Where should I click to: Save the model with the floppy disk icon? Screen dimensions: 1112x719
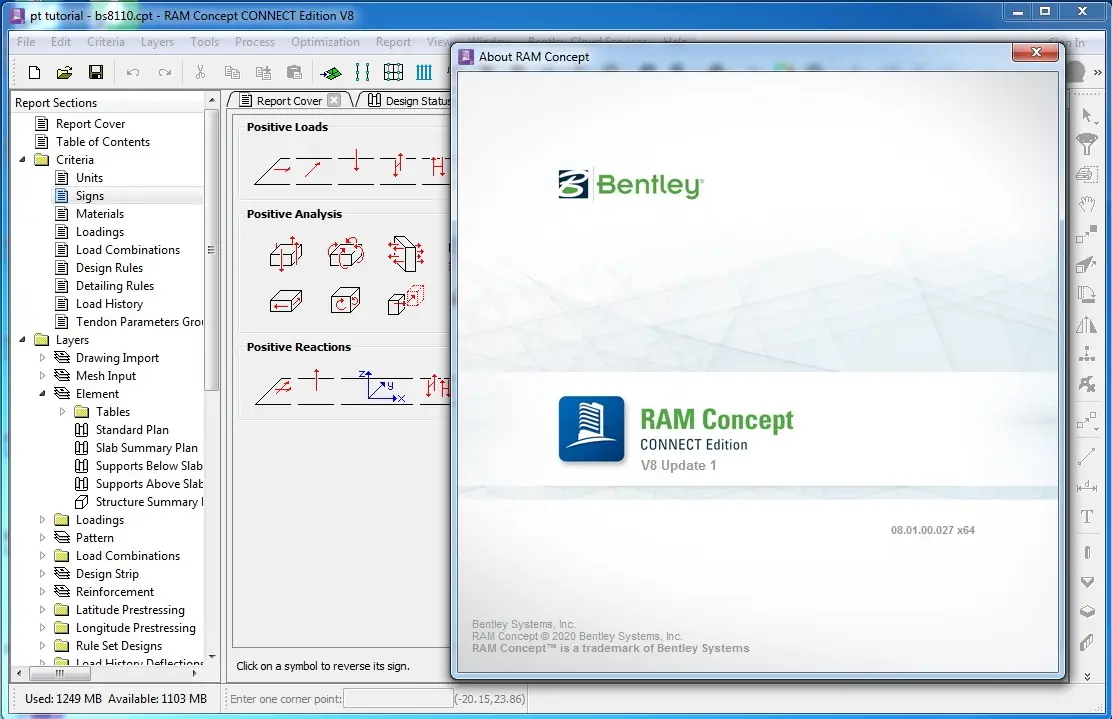click(x=96, y=72)
